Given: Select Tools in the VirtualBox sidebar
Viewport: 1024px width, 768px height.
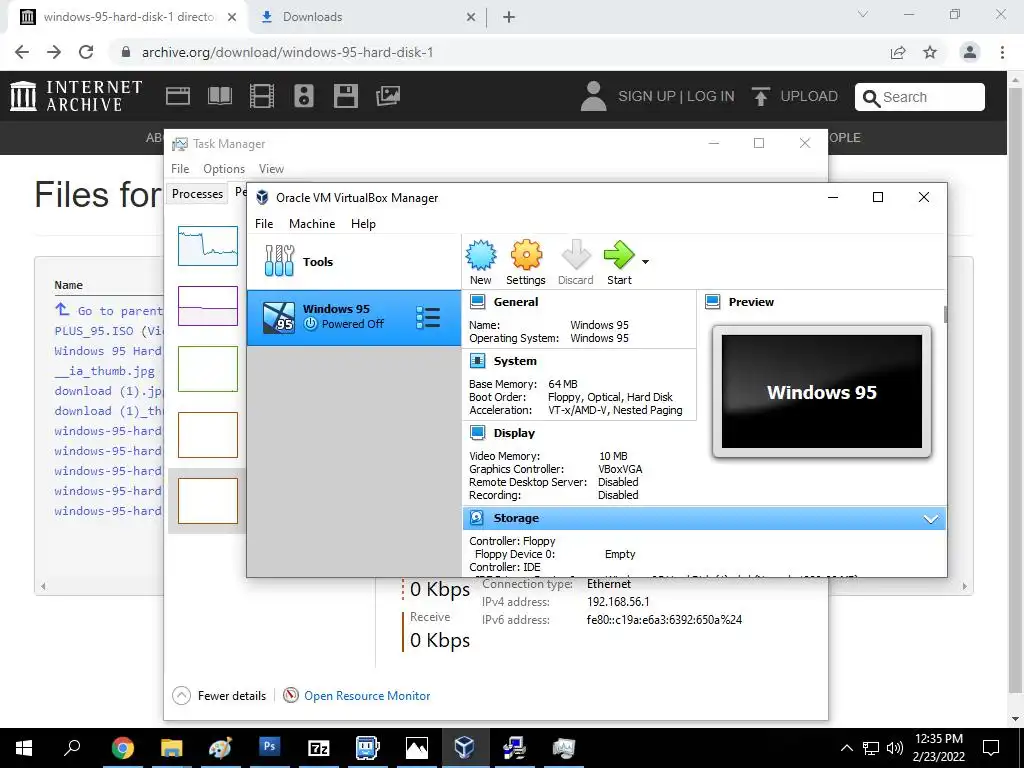Looking at the screenshot, I should [x=354, y=261].
